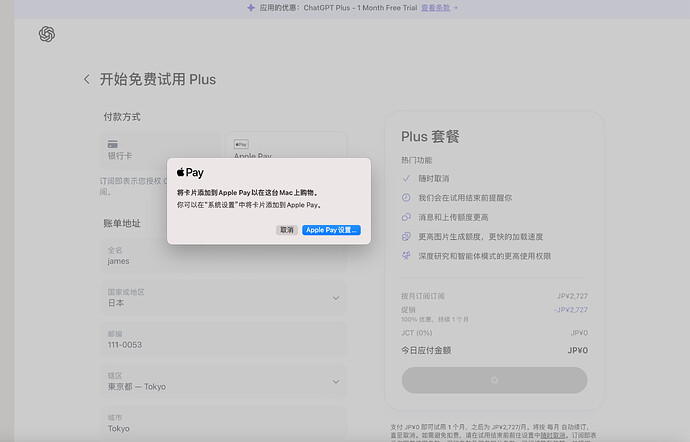Go back using the left arrow

tap(87, 79)
